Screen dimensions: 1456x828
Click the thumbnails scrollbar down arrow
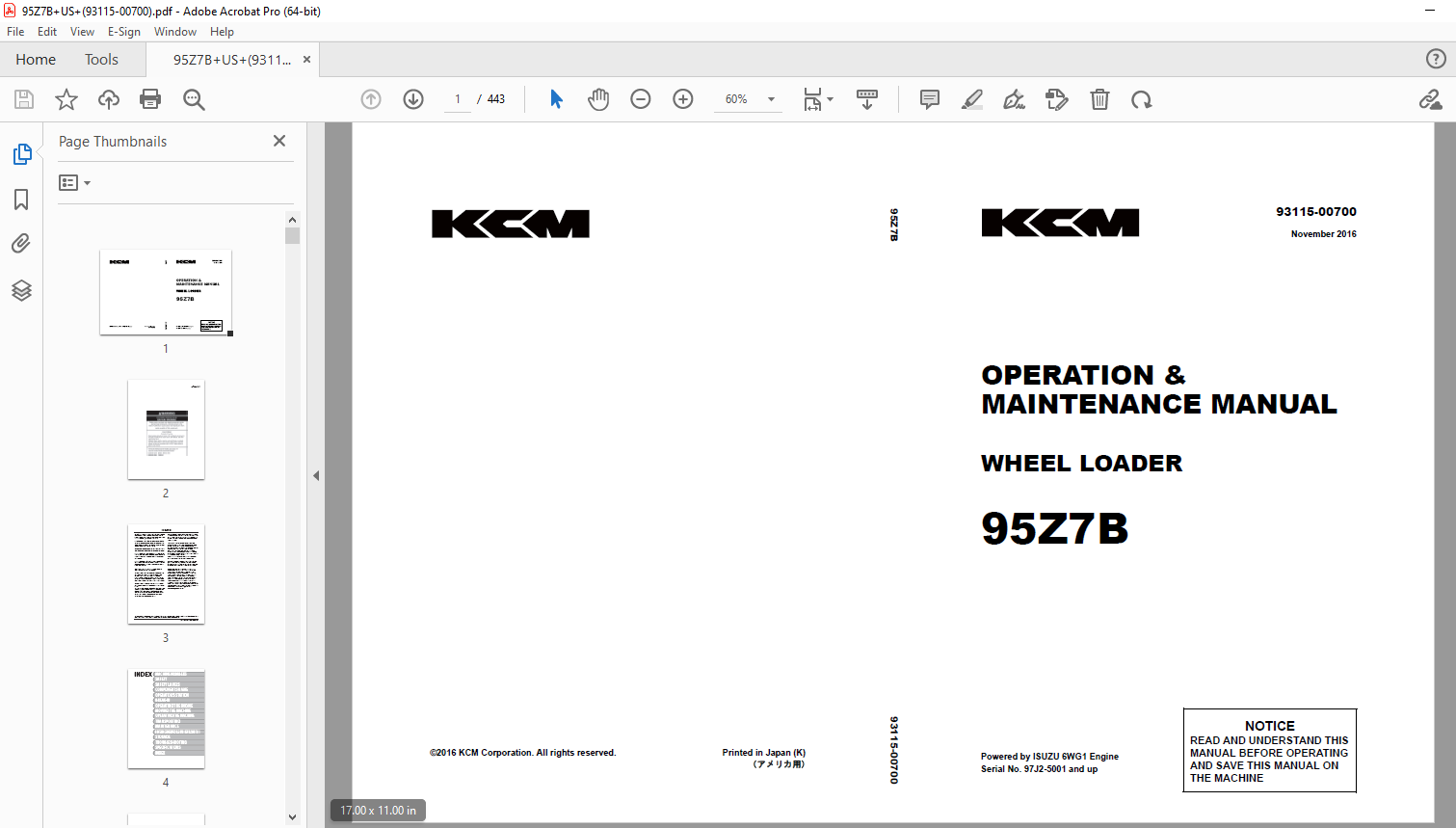[x=293, y=817]
